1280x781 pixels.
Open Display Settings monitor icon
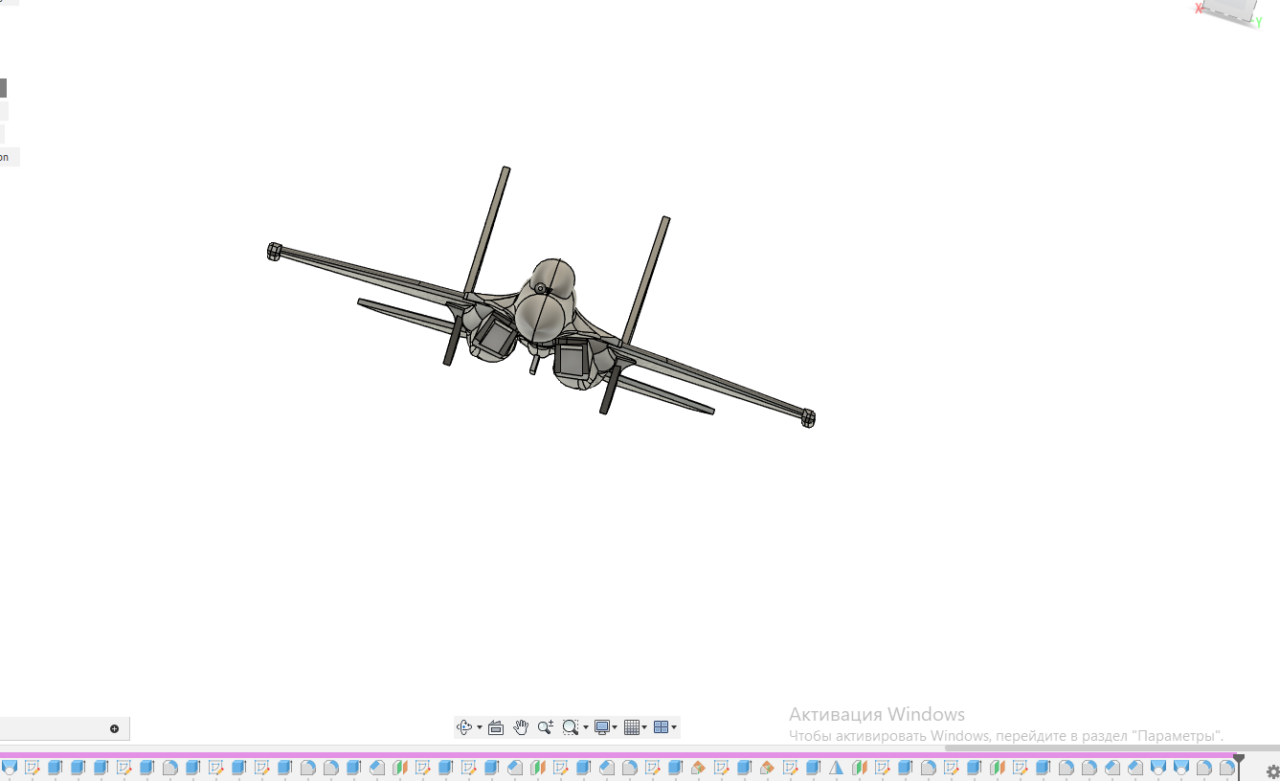[x=602, y=727]
